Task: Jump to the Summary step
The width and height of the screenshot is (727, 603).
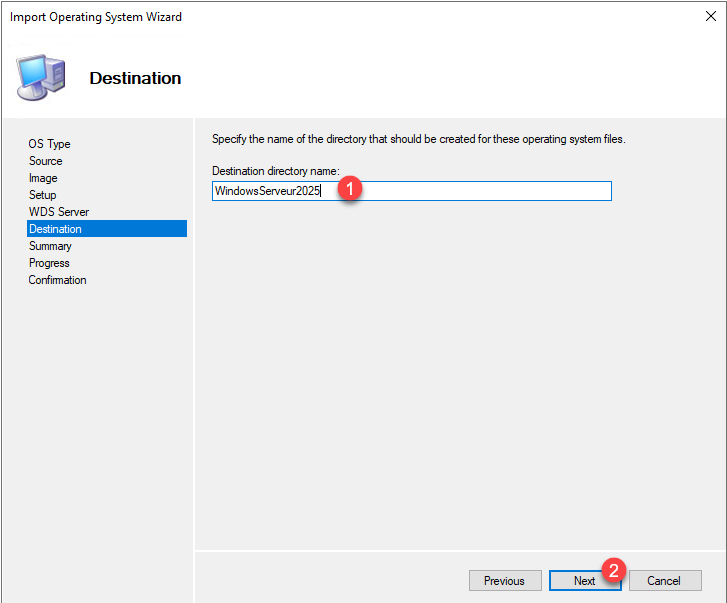Action: (50, 246)
